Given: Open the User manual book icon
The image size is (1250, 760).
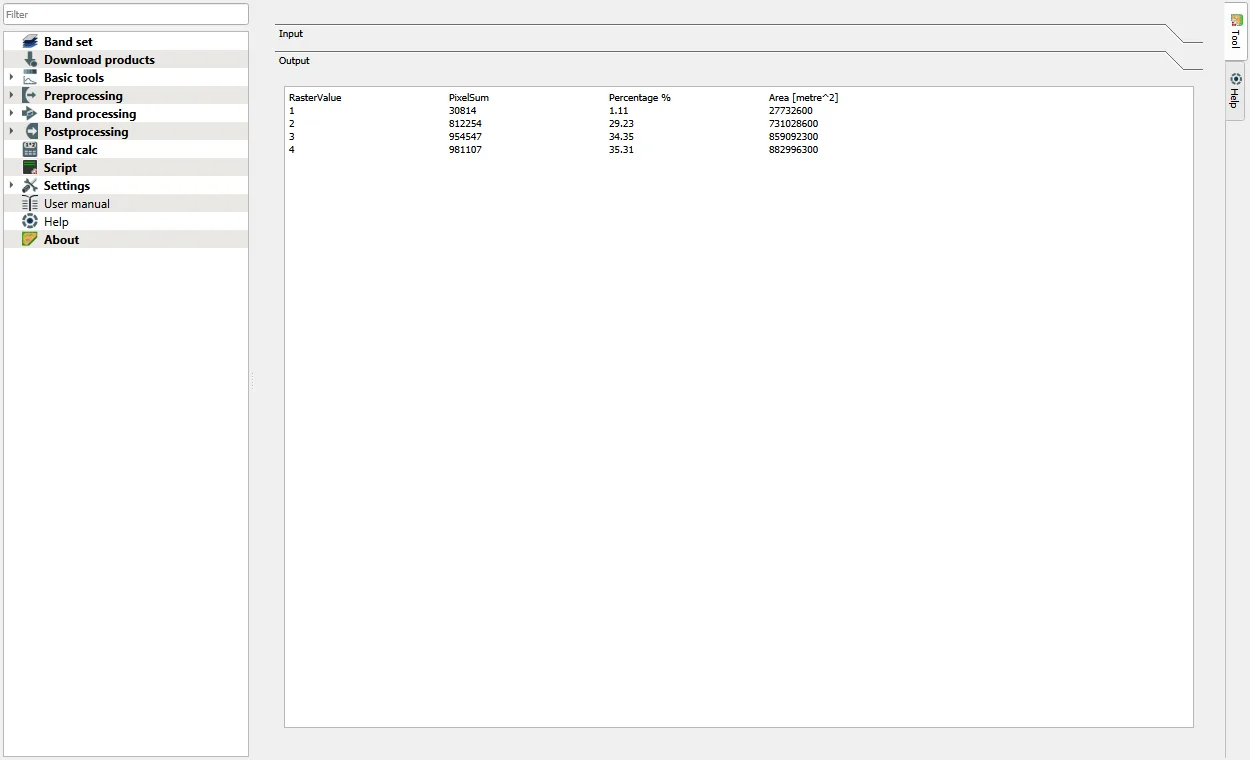Looking at the screenshot, I should click(30, 204).
